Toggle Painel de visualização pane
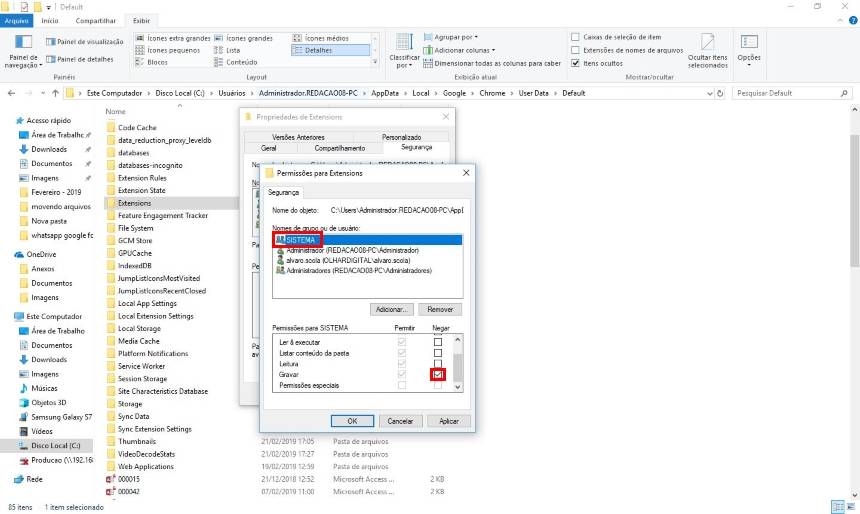The height and width of the screenshot is (514, 860). (85, 42)
